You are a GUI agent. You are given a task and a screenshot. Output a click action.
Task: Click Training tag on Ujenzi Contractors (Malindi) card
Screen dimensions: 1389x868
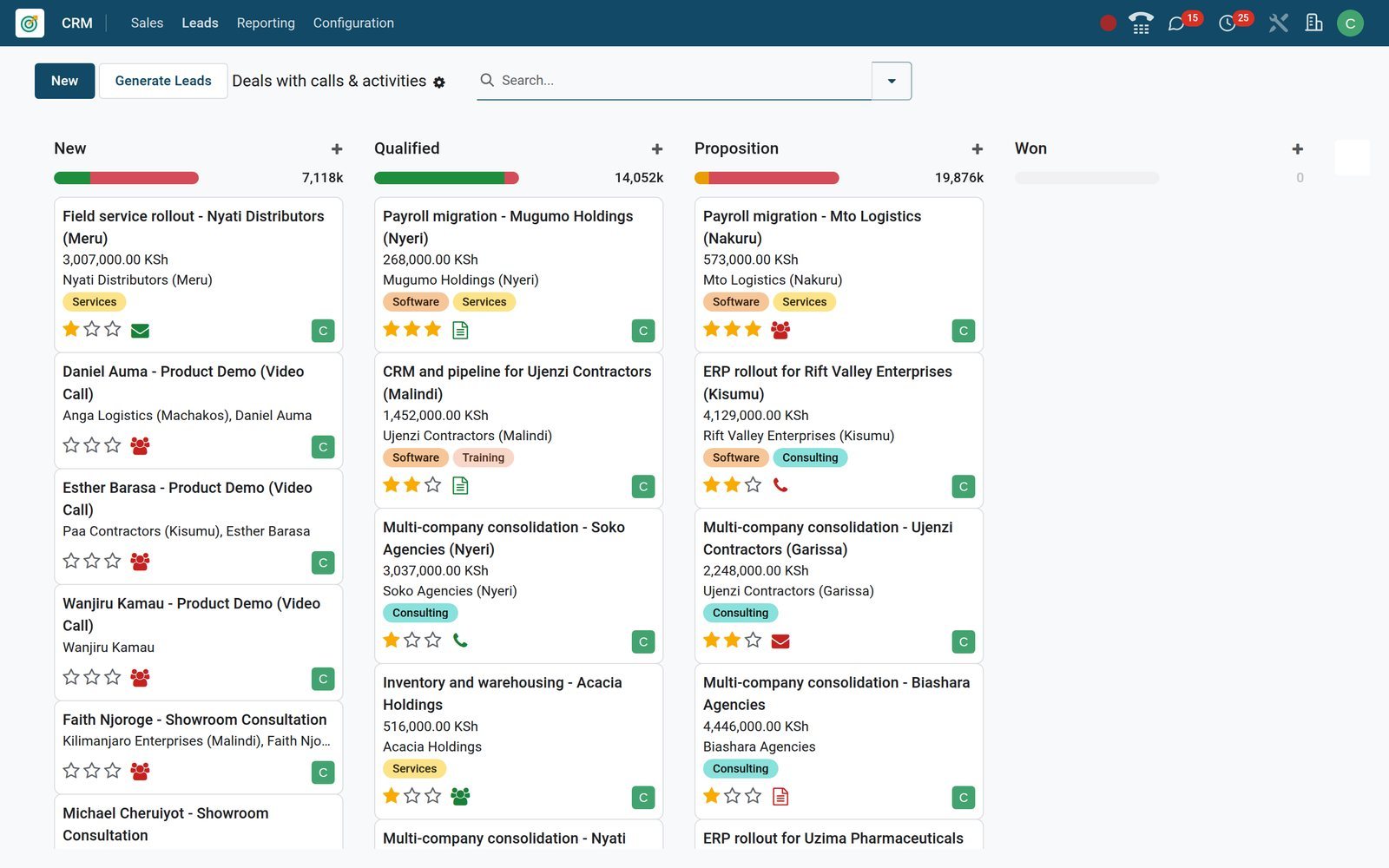point(484,457)
